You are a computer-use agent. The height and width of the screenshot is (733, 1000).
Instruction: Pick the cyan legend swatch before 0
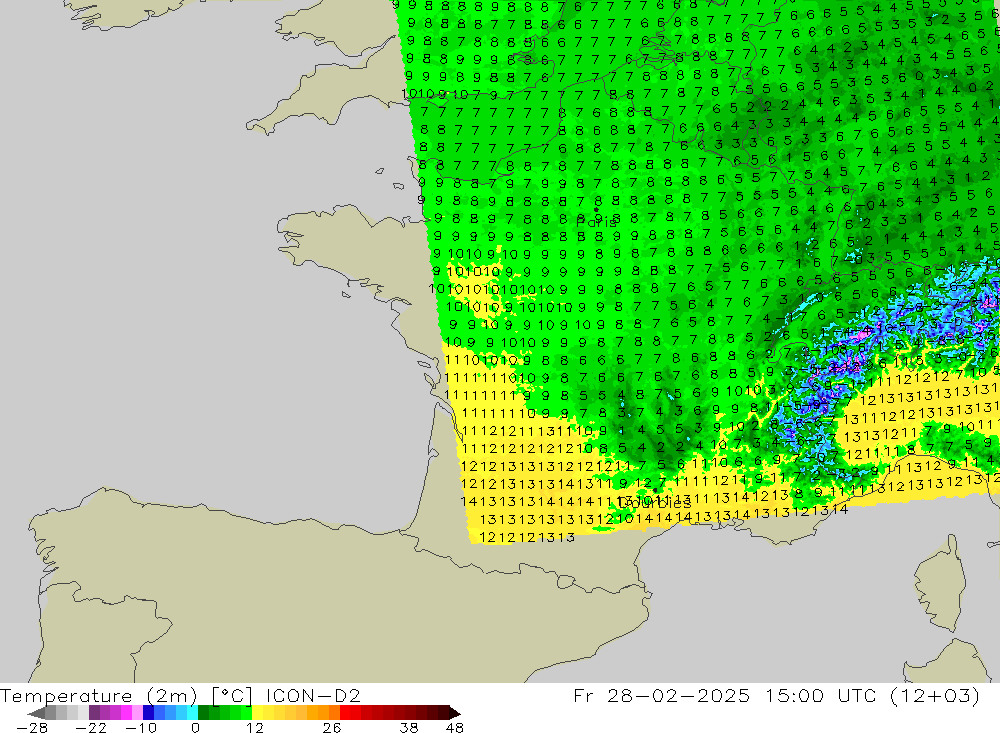point(192,713)
